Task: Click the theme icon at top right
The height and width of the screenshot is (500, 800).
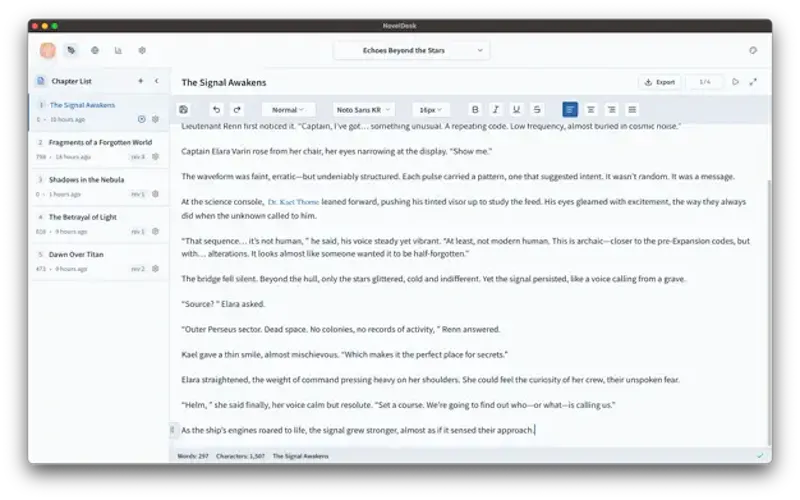Action: 753,51
